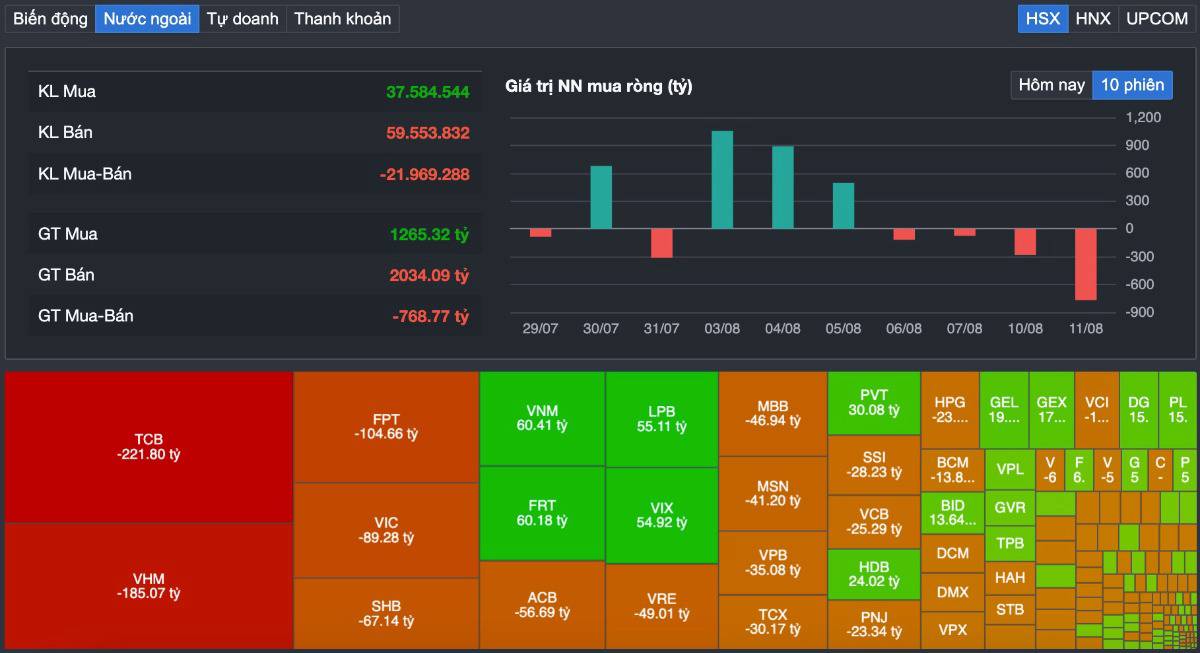This screenshot has height=653, width=1200.
Task: Select the Nước ngoài tab
Action: tap(147, 18)
